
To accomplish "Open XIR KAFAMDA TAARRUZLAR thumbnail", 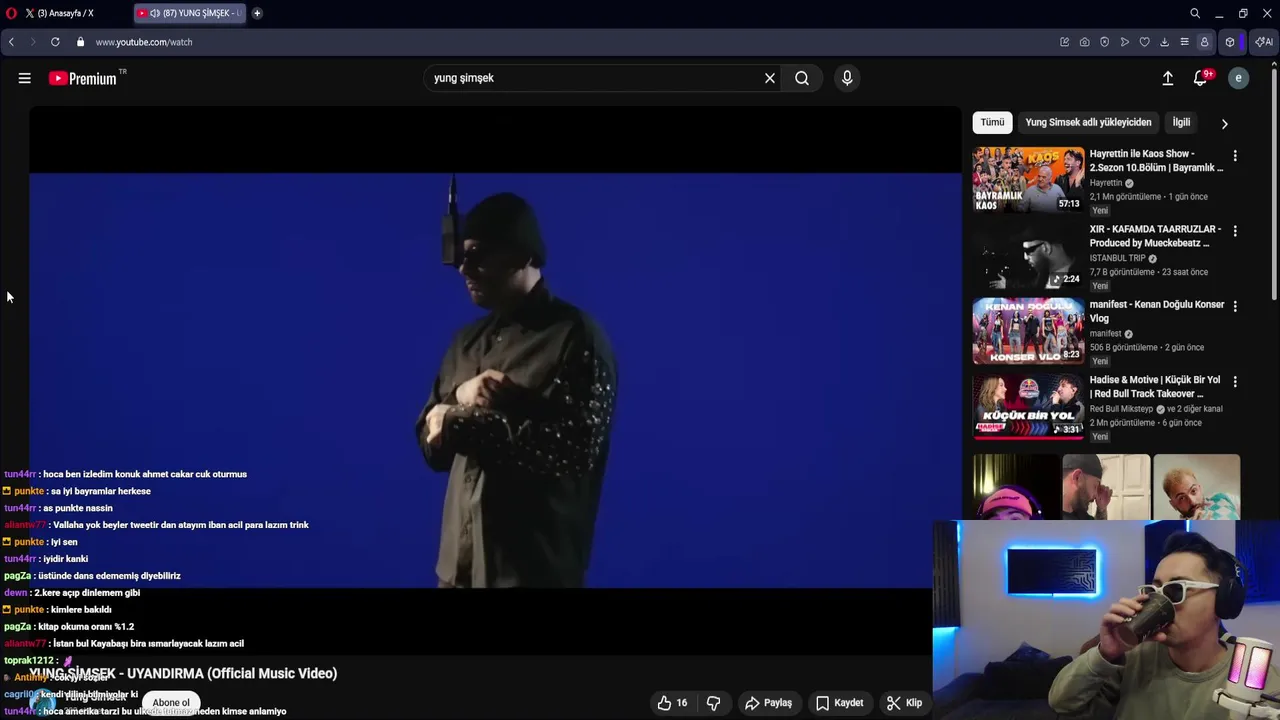I will [1028, 255].
